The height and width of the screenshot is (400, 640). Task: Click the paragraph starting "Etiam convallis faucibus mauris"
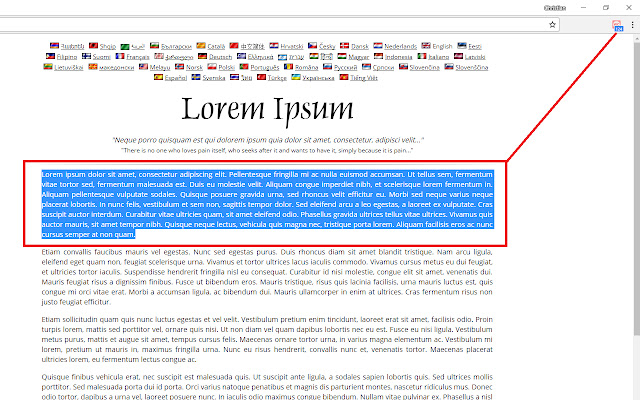[x=267, y=277]
